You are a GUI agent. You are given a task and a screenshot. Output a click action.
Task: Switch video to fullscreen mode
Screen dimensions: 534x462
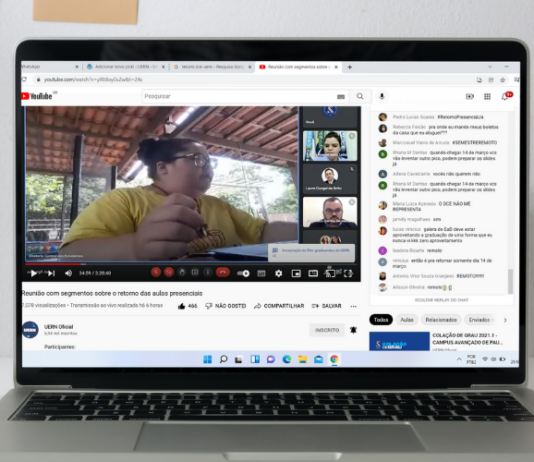click(x=348, y=273)
